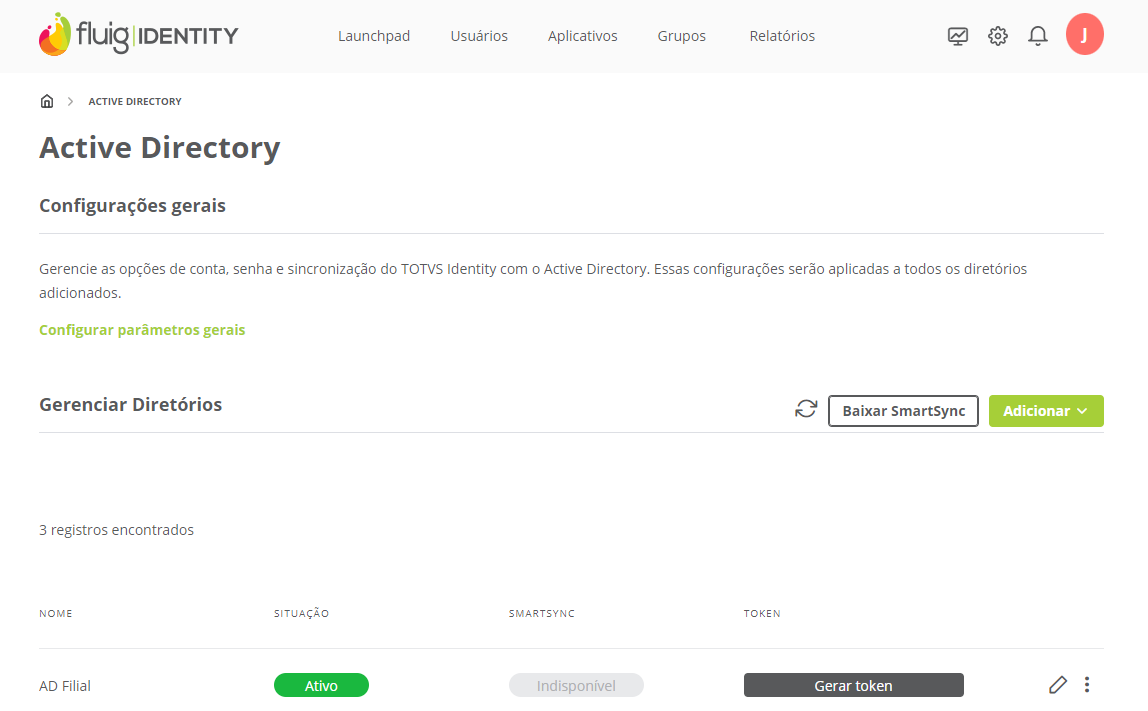
Task: Click Configurar parâmetros gerais link
Action: (142, 330)
